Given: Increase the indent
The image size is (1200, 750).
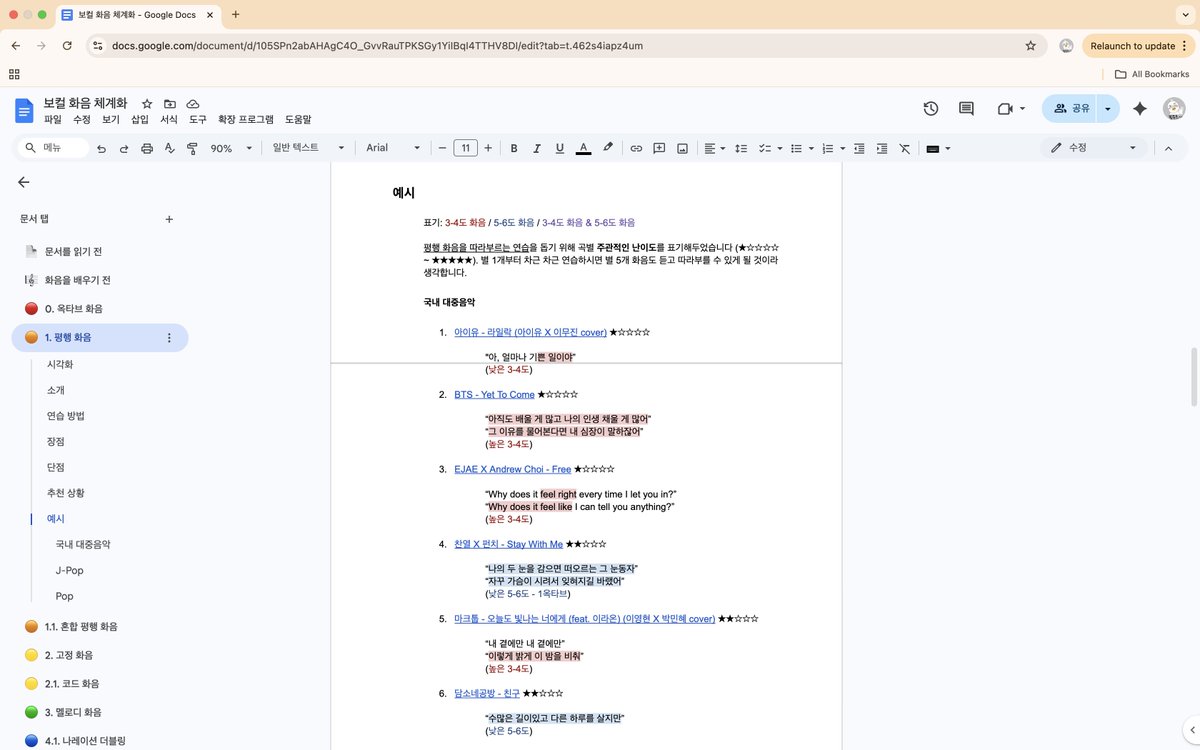Looking at the screenshot, I should point(882,148).
